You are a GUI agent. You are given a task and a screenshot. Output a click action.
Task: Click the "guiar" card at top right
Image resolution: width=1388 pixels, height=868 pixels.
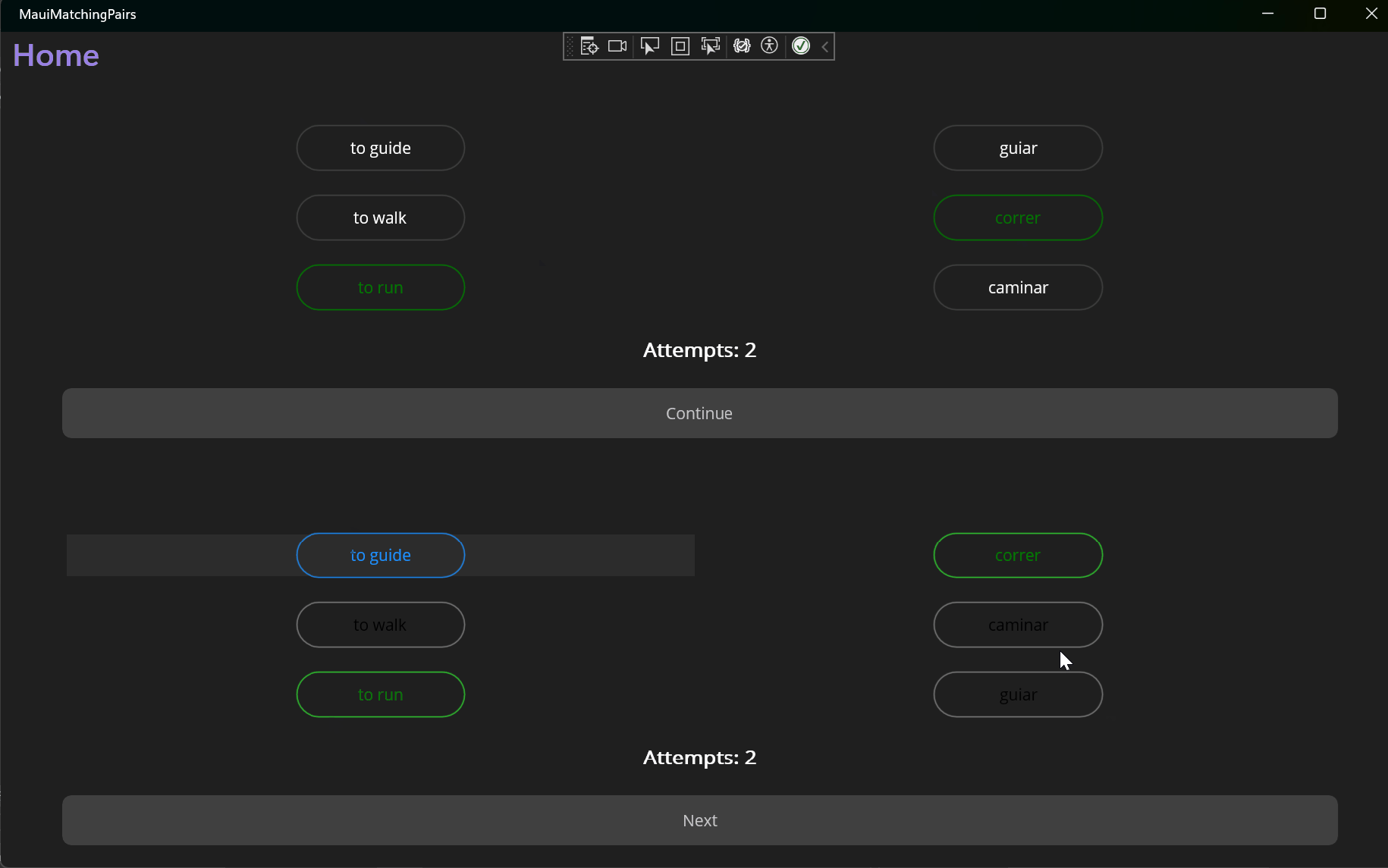click(x=1017, y=148)
